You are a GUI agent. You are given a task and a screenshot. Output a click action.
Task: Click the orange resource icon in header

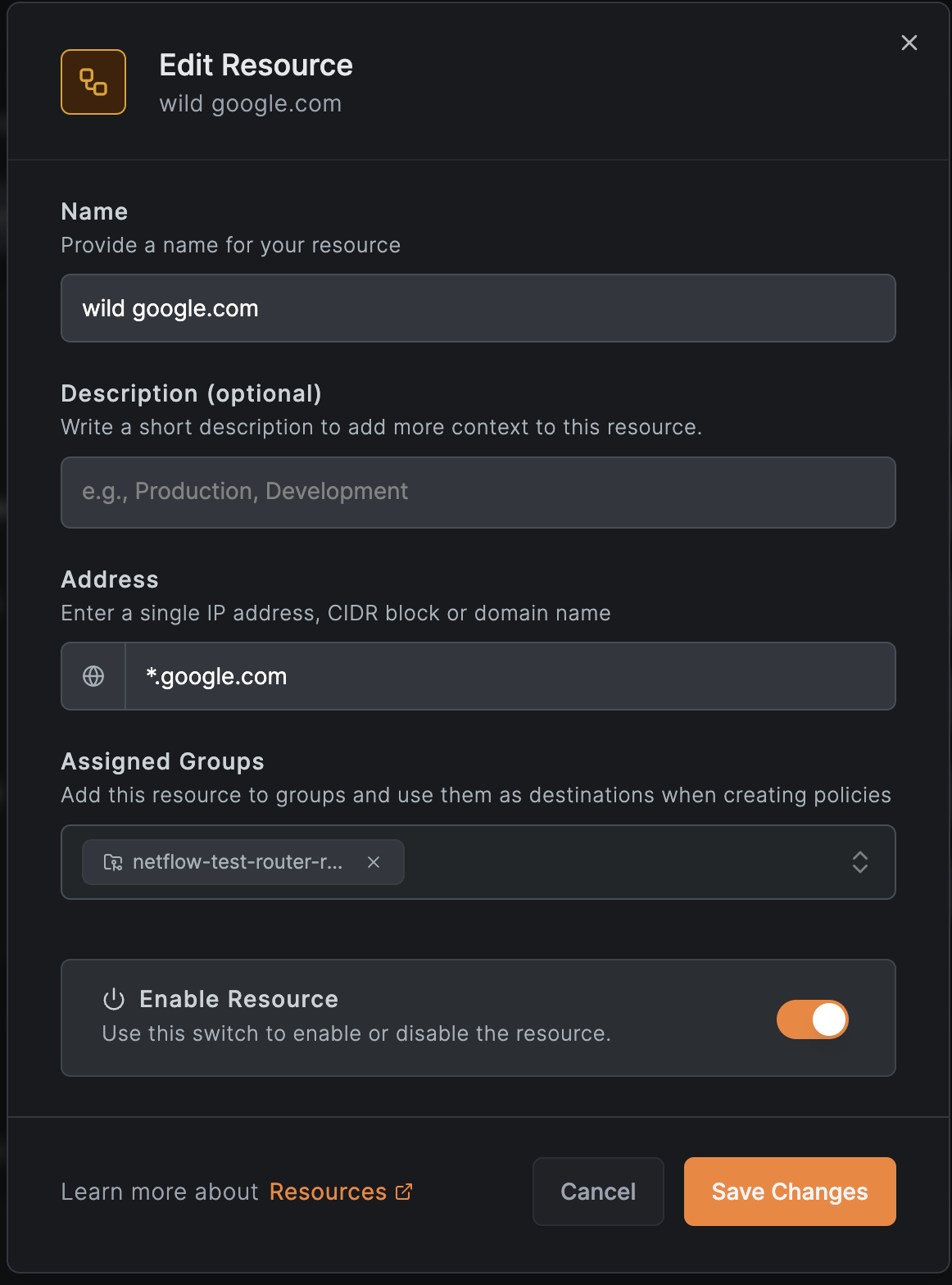[93, 82]
